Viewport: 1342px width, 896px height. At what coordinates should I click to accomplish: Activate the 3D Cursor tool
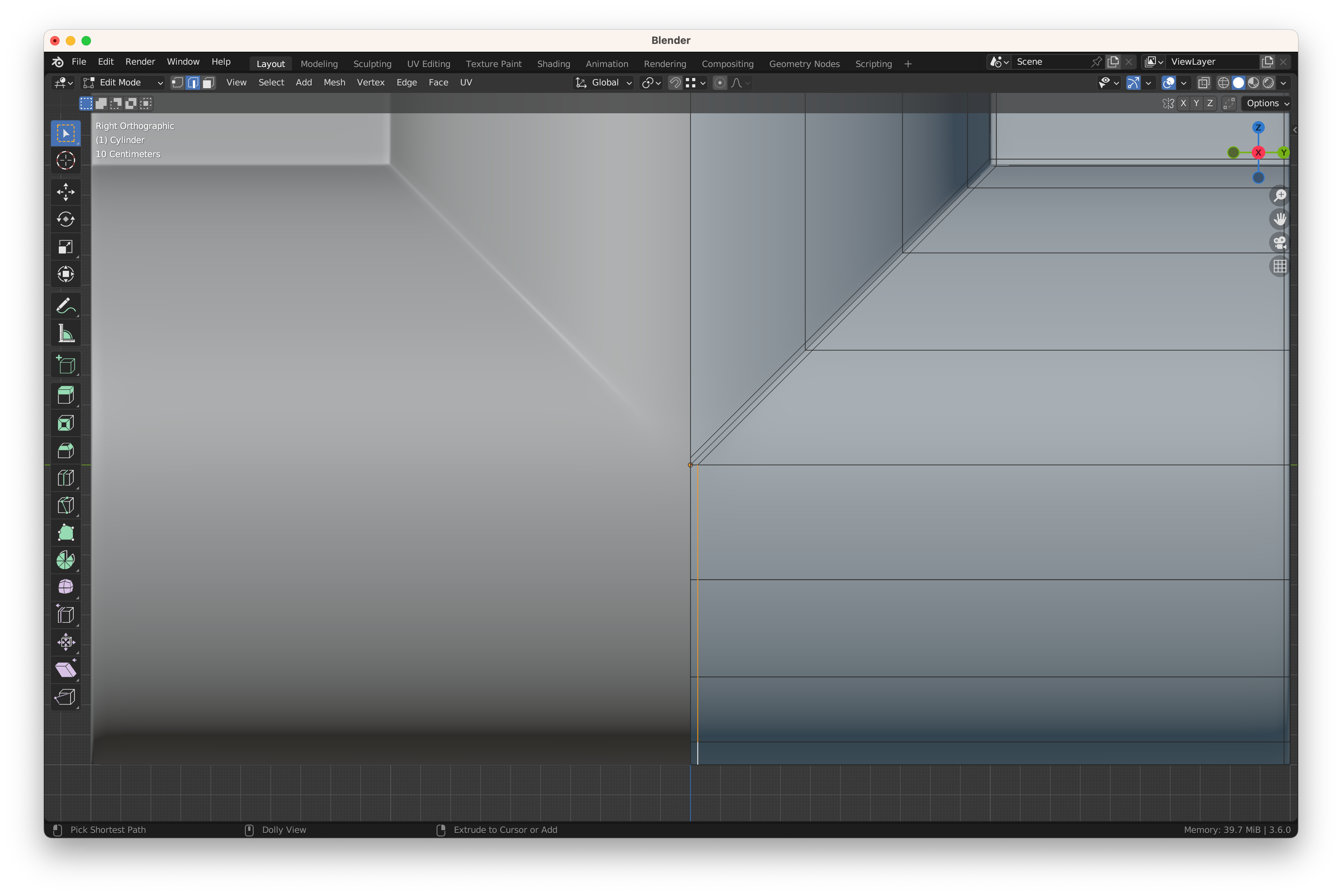[x=66, y=161]
